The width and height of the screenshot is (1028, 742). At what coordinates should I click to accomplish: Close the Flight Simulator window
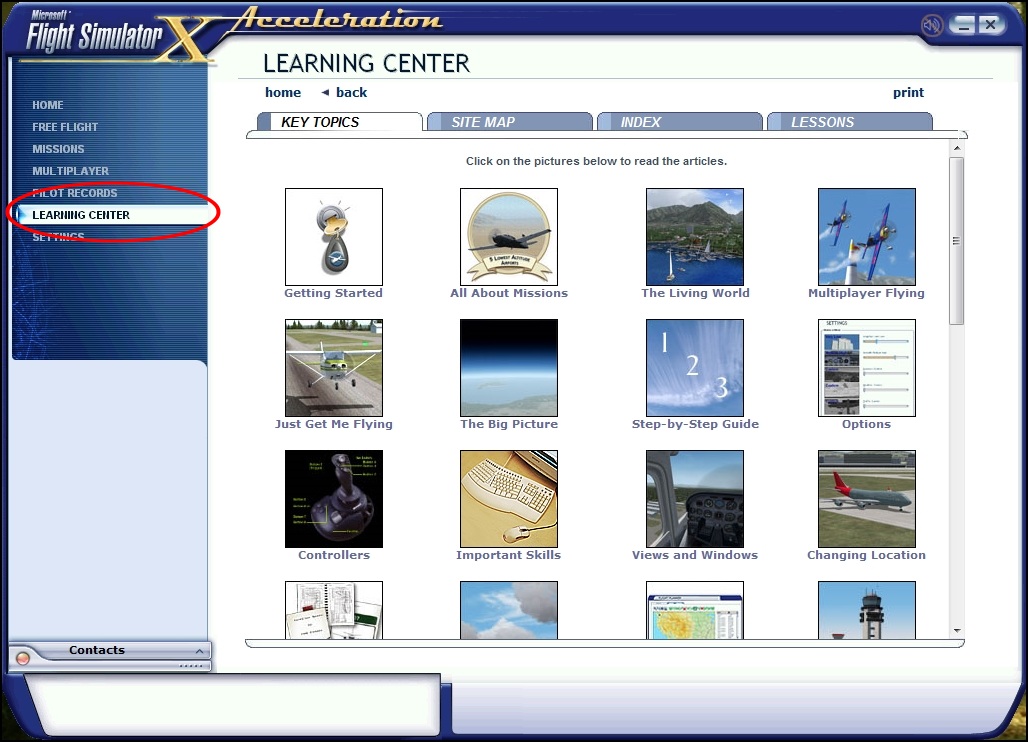pos(991,26)
